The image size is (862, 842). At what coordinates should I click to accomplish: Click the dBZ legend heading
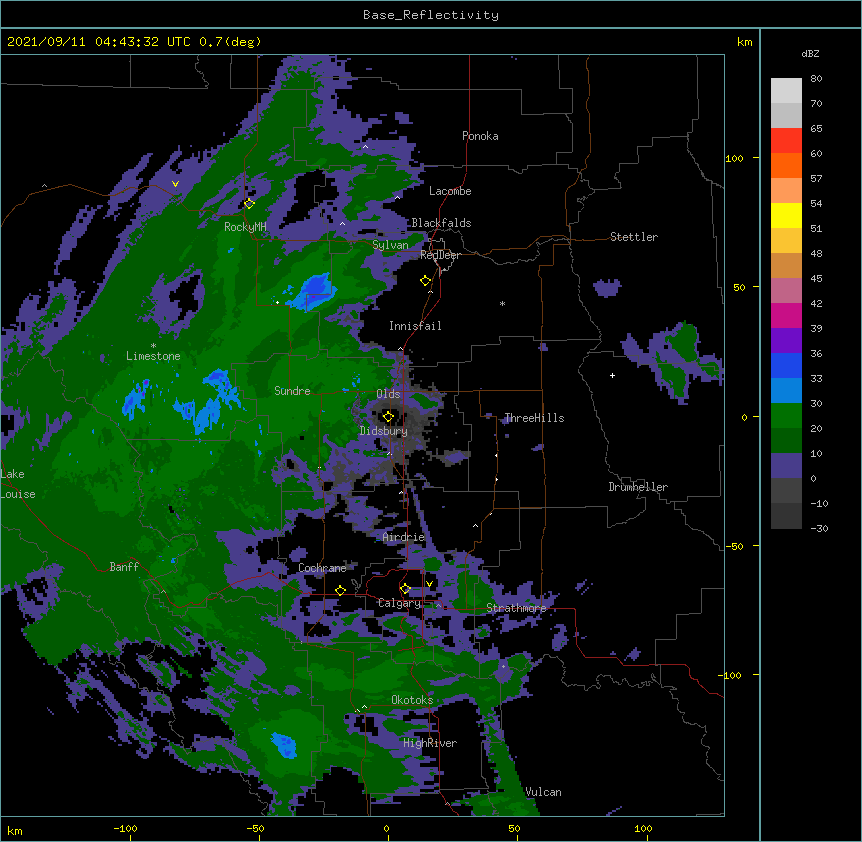pyautogui.click(x=810, y=53)
